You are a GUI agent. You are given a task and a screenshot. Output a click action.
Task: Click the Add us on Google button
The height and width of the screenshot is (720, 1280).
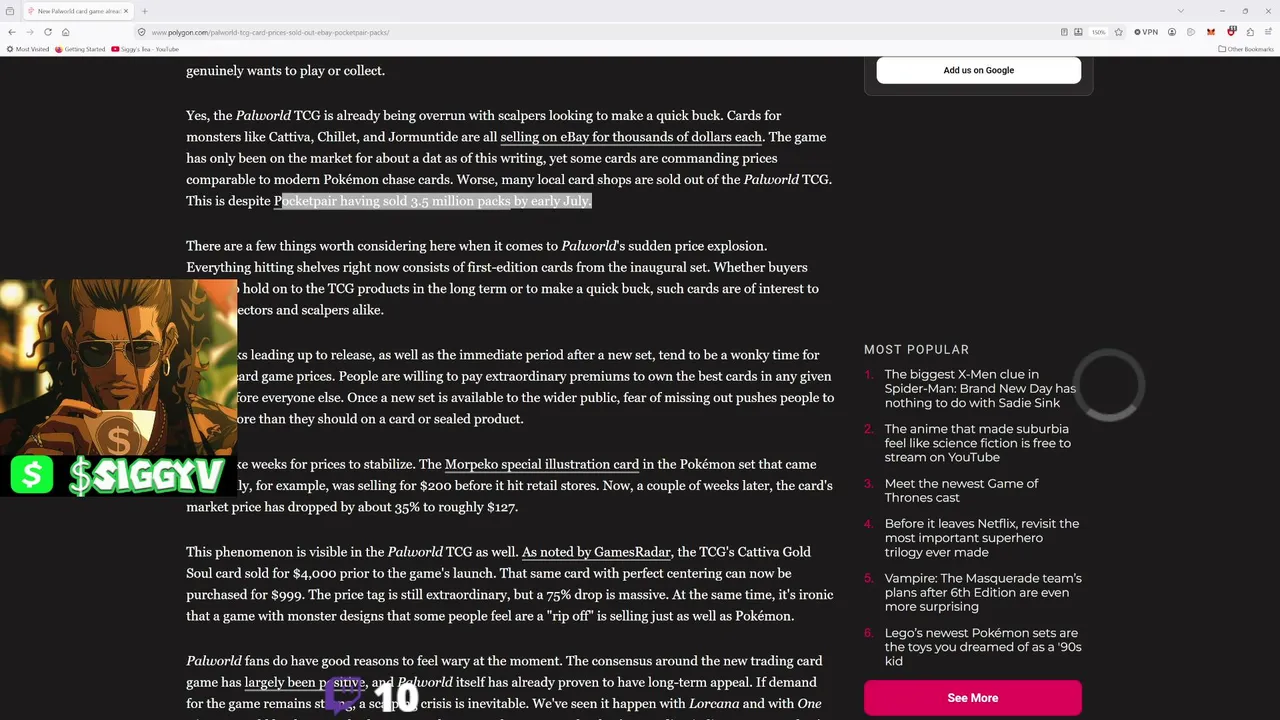(979, 70)
